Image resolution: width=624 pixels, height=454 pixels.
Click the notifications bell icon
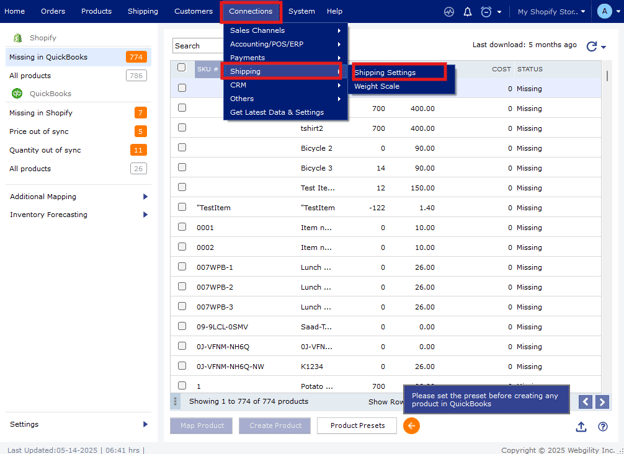coord(467,12)
